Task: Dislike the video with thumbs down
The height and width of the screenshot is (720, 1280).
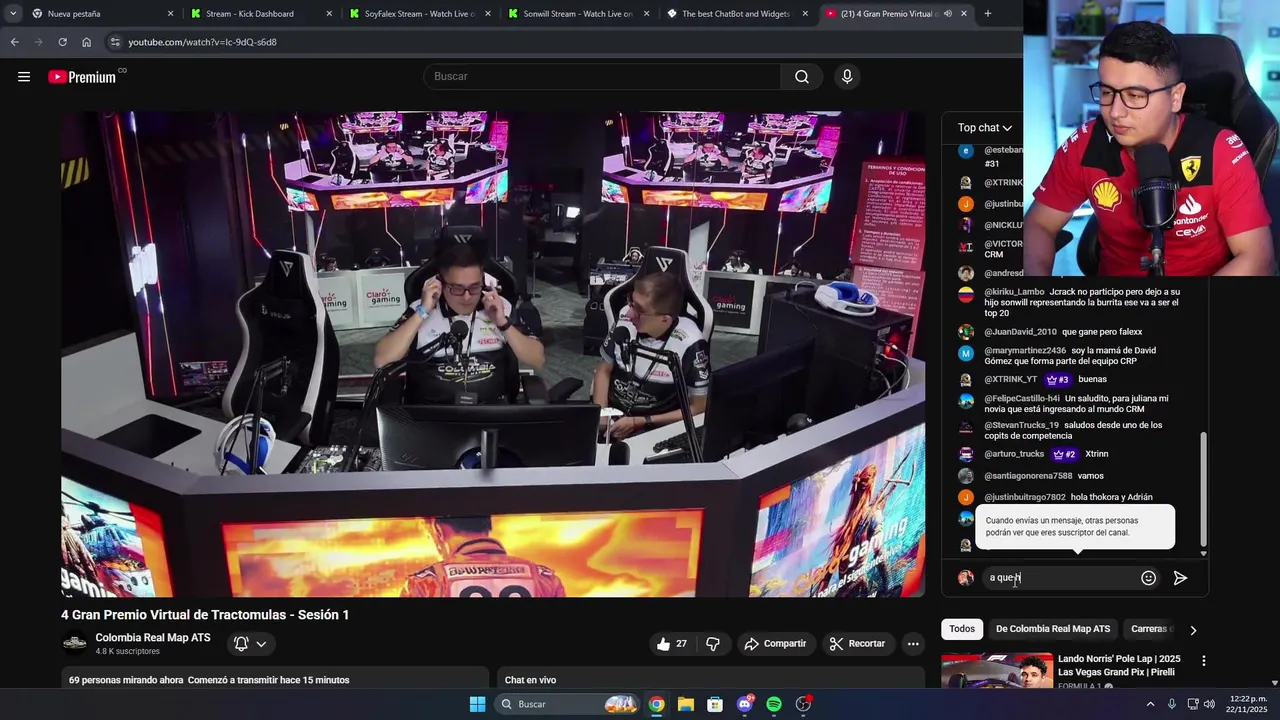Action: 713,644
